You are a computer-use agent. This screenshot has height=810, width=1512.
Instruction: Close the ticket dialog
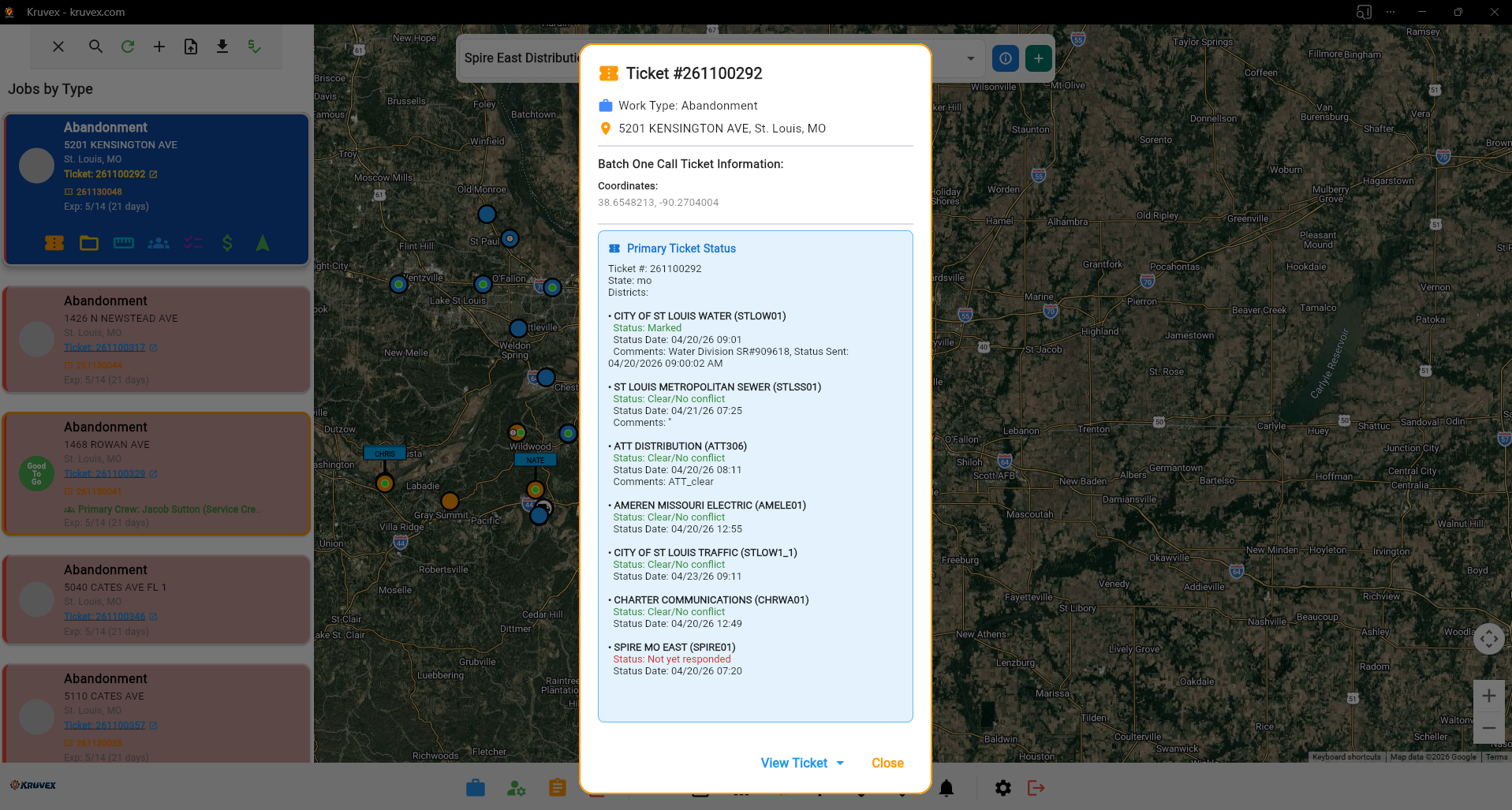pos(887,763)
